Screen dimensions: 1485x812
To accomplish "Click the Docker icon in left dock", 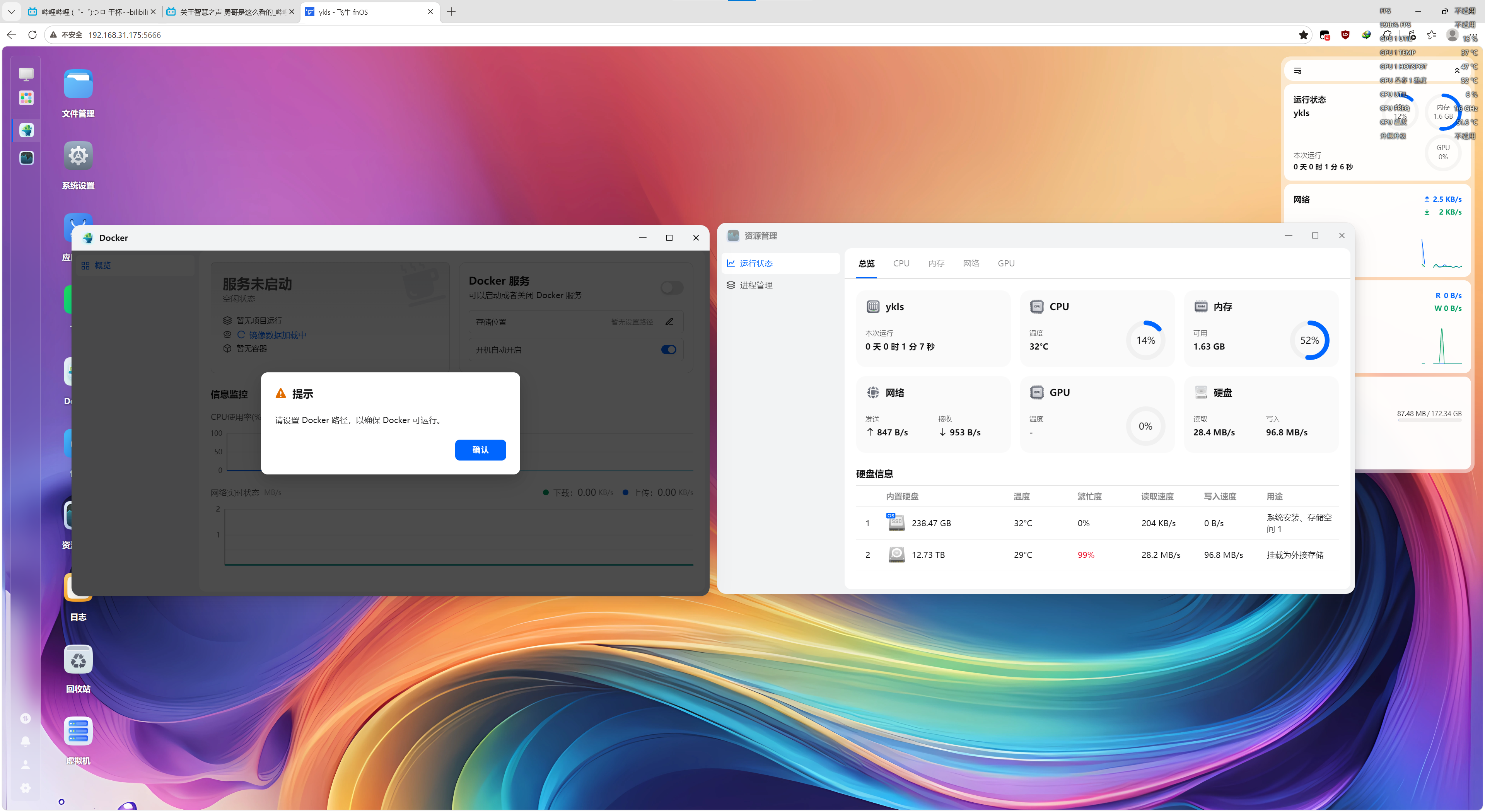I will (x=27, y=130).
